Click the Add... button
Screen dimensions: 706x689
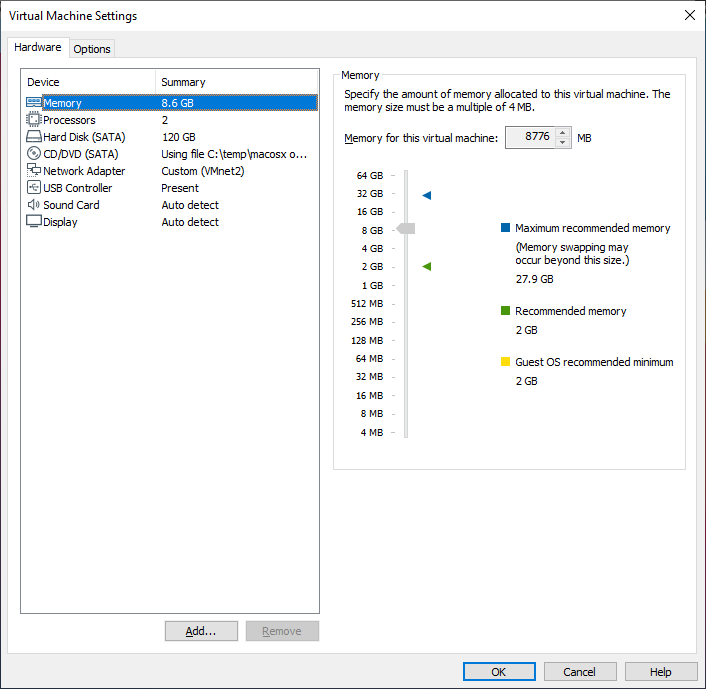click(201, 631)
